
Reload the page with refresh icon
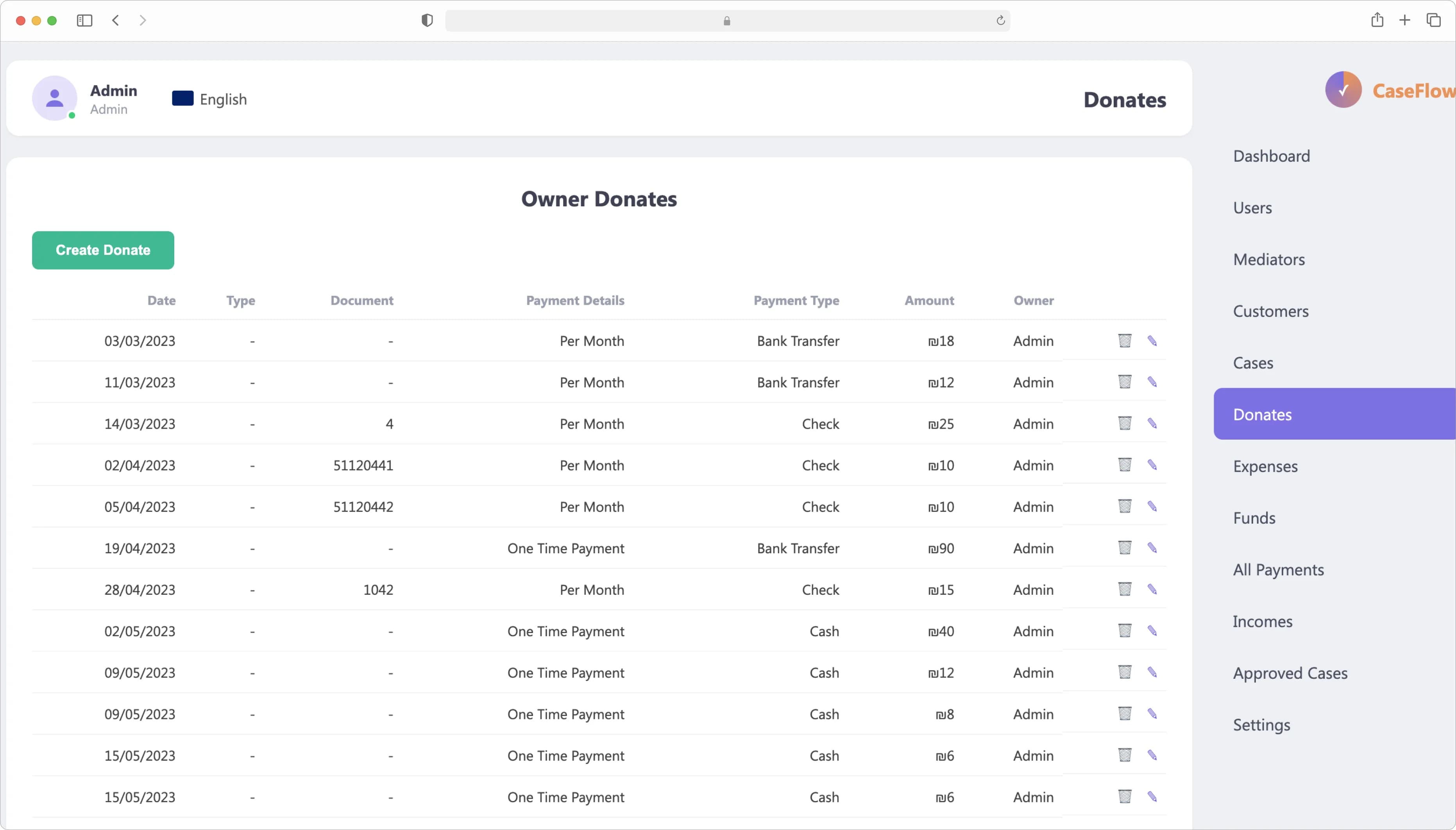click(1000, 21)
